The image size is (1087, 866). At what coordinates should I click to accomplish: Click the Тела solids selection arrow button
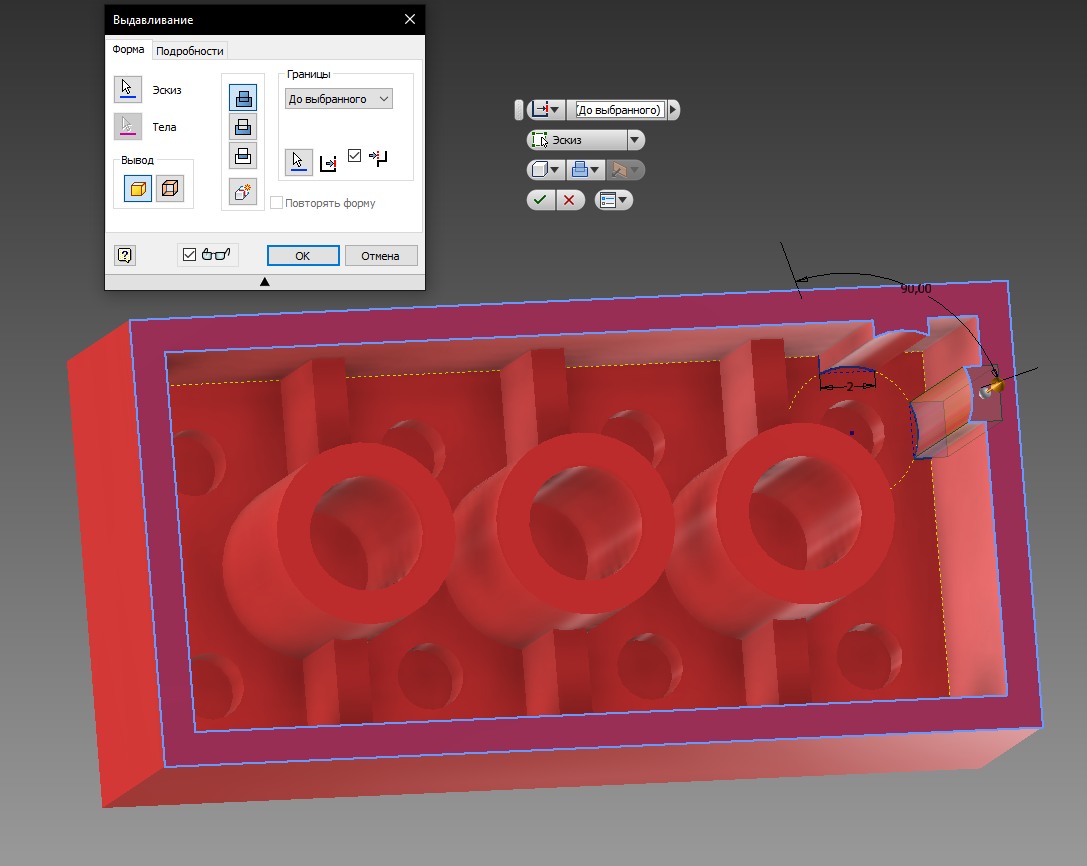pos(127,127)
